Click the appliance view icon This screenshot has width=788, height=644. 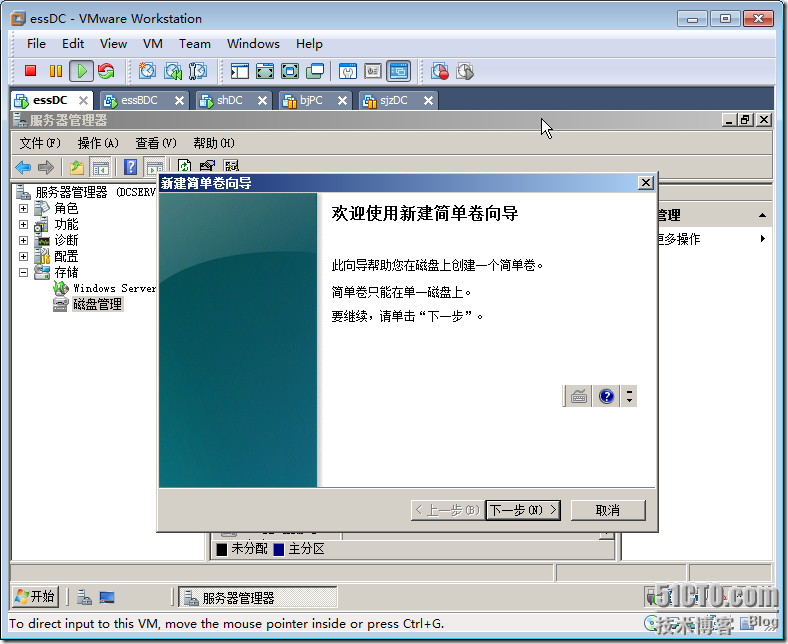(x=373, y=71)
